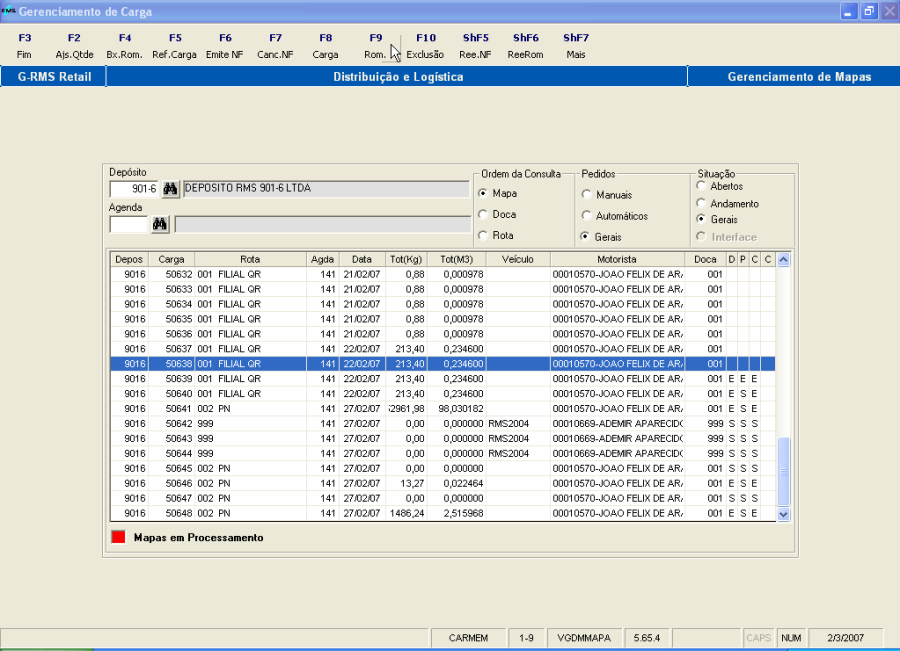Click the Data column header

(x=362, y=259)
